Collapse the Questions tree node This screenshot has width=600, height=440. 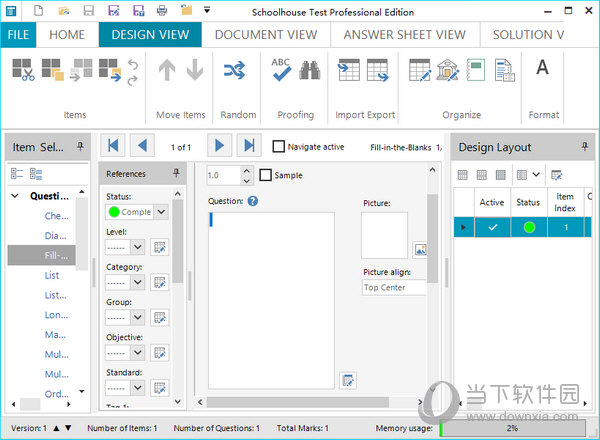15,196
